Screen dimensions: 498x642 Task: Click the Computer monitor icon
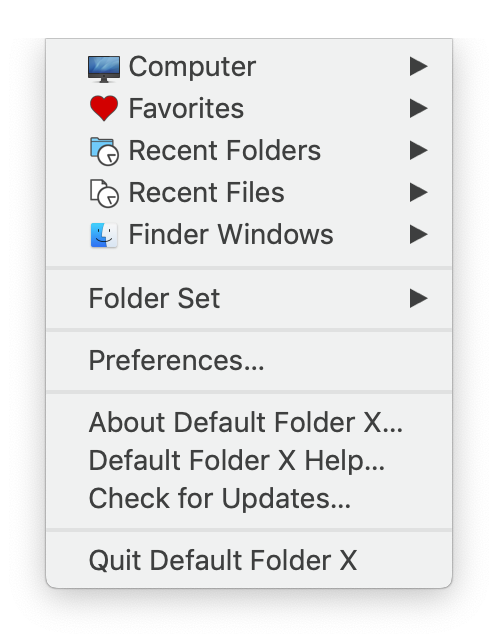pos(104,69)
